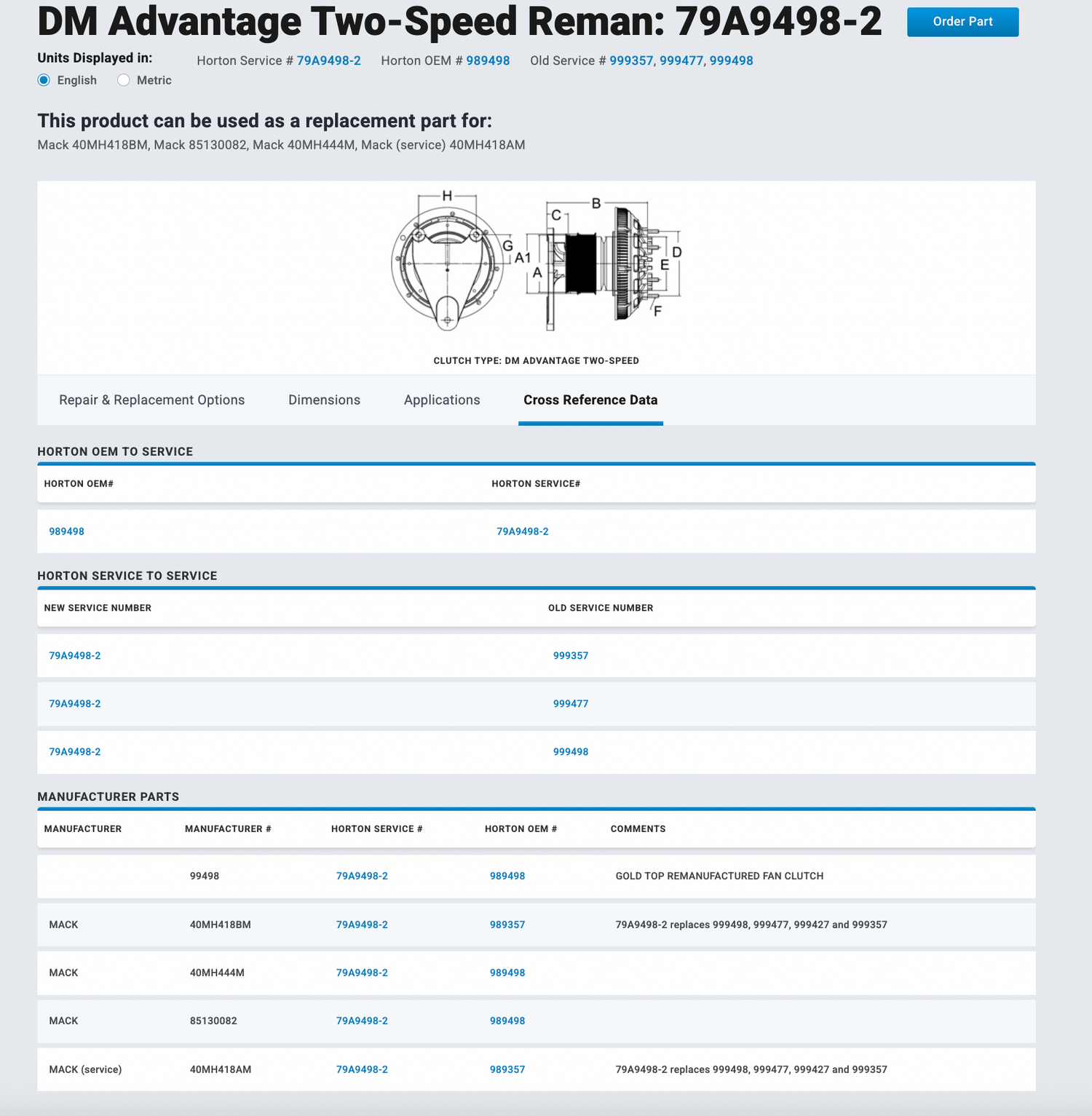Open new service number beside 999357 row
Image resolution: width=1092 pixels, height=1116 pixels.
[x=75, y=656]
